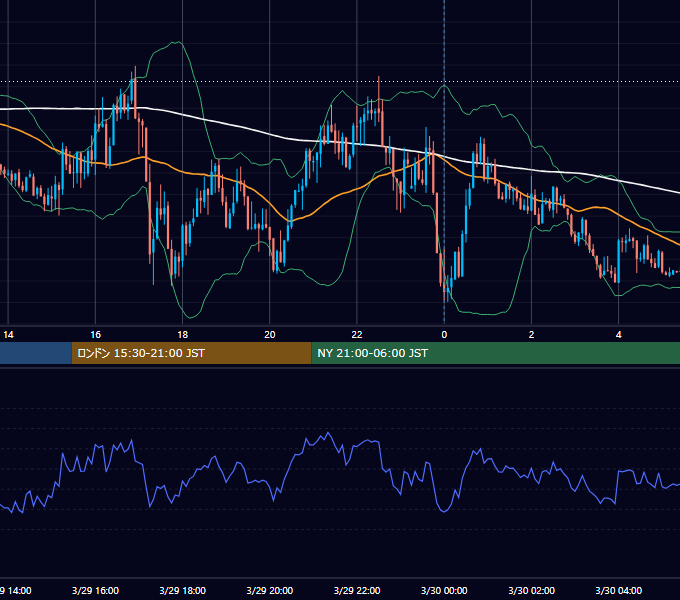Click the hour 14 axis label
680x600 pixels.
pyautogui.click(x=8, y=335)
